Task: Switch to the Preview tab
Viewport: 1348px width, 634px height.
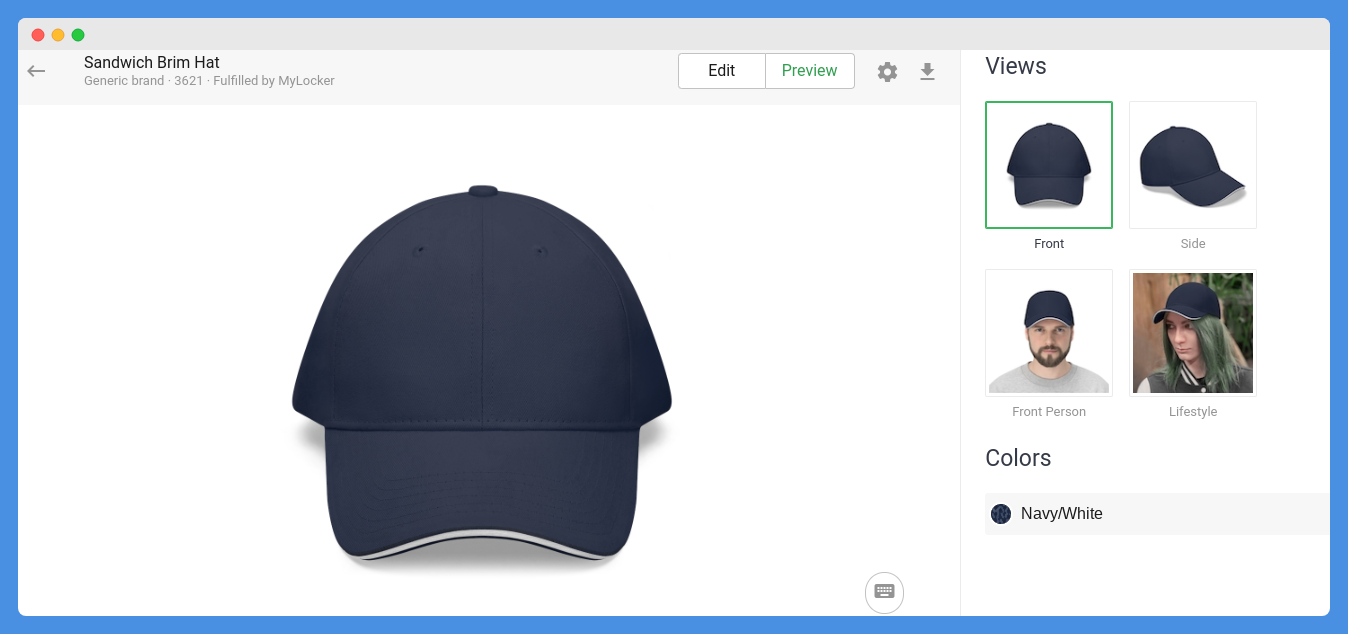Action: click(810, 71)
